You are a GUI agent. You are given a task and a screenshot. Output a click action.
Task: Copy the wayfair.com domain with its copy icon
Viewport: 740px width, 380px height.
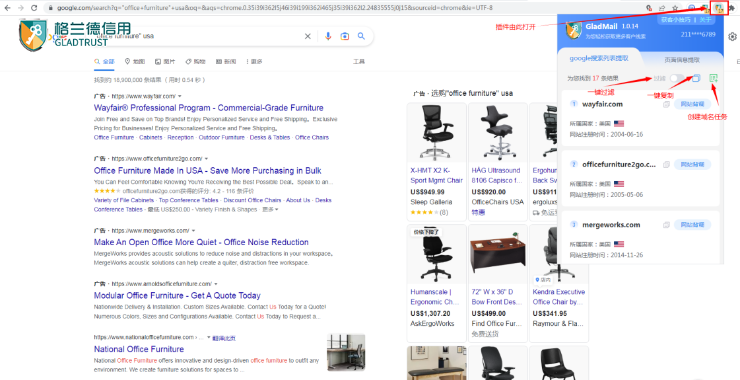(666, 104)
